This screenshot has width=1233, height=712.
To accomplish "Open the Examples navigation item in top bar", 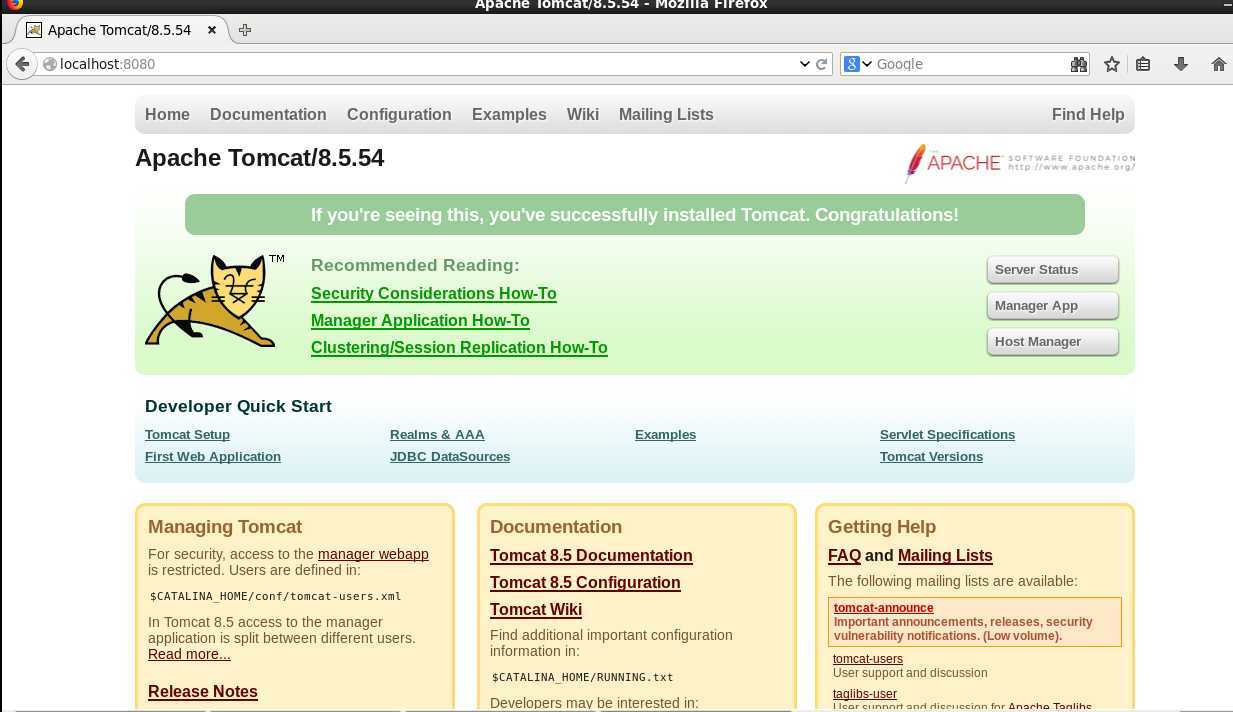I will [x=509, y=115].
